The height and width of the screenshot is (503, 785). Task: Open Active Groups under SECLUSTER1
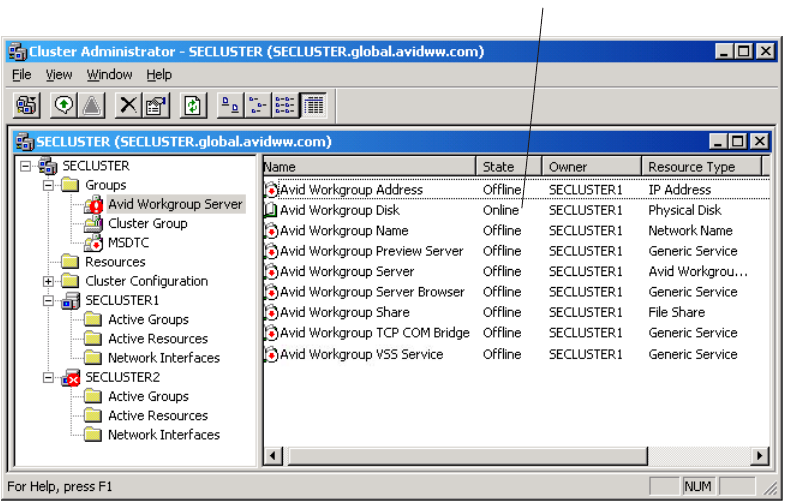[148, 319]
